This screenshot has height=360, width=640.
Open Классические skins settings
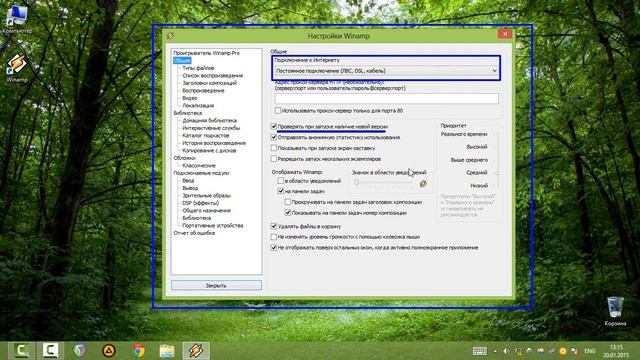click(x=199, y=165)
